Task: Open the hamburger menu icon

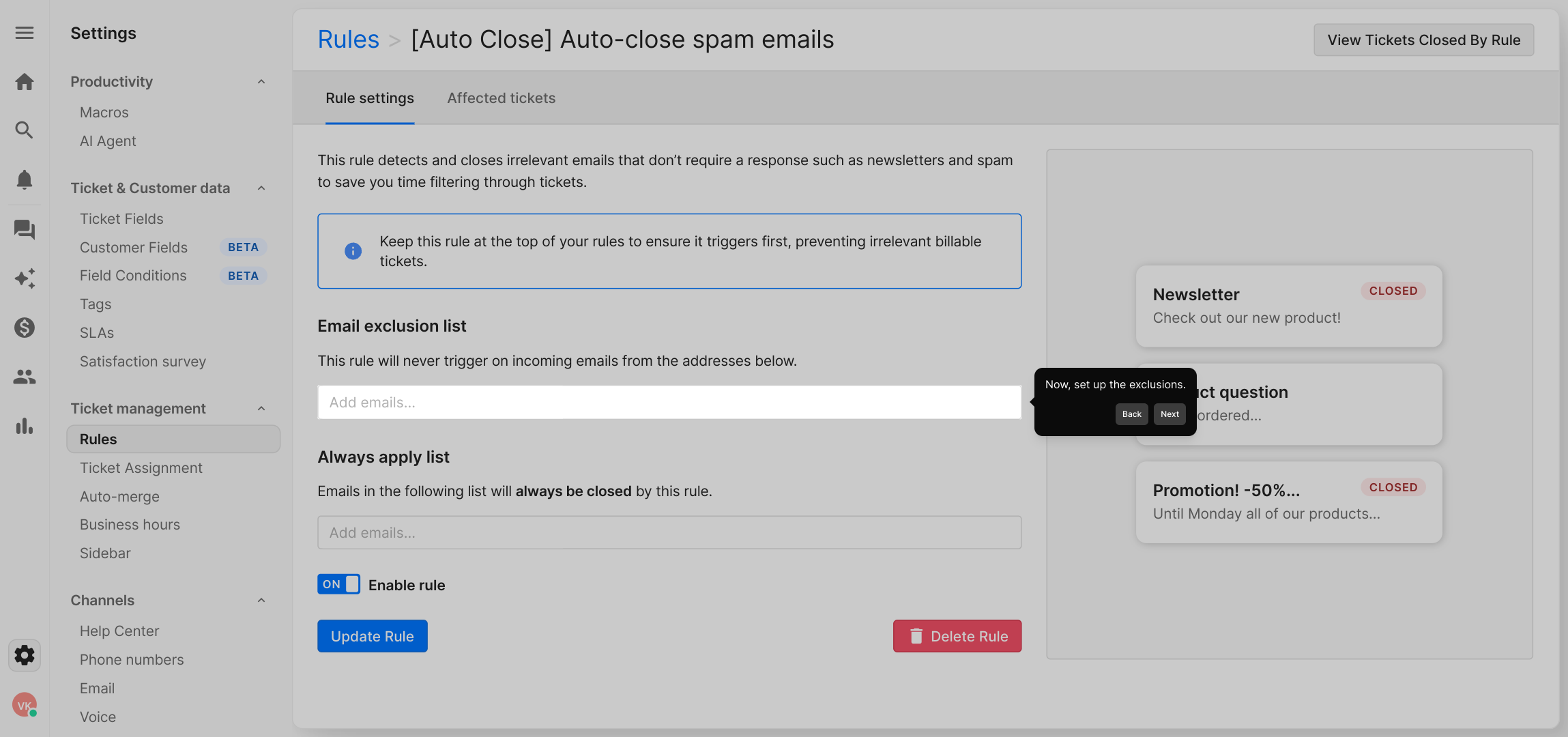Action: 25,33
